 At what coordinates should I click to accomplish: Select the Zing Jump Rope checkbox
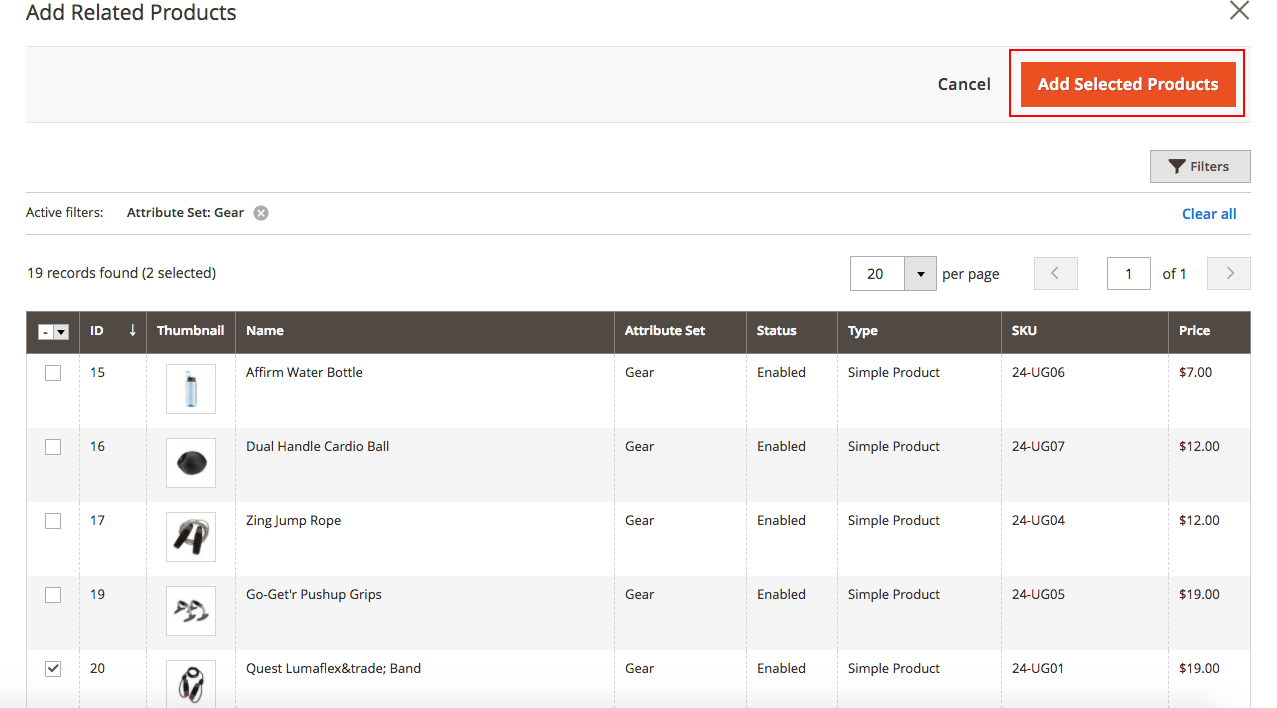(52, 520)
